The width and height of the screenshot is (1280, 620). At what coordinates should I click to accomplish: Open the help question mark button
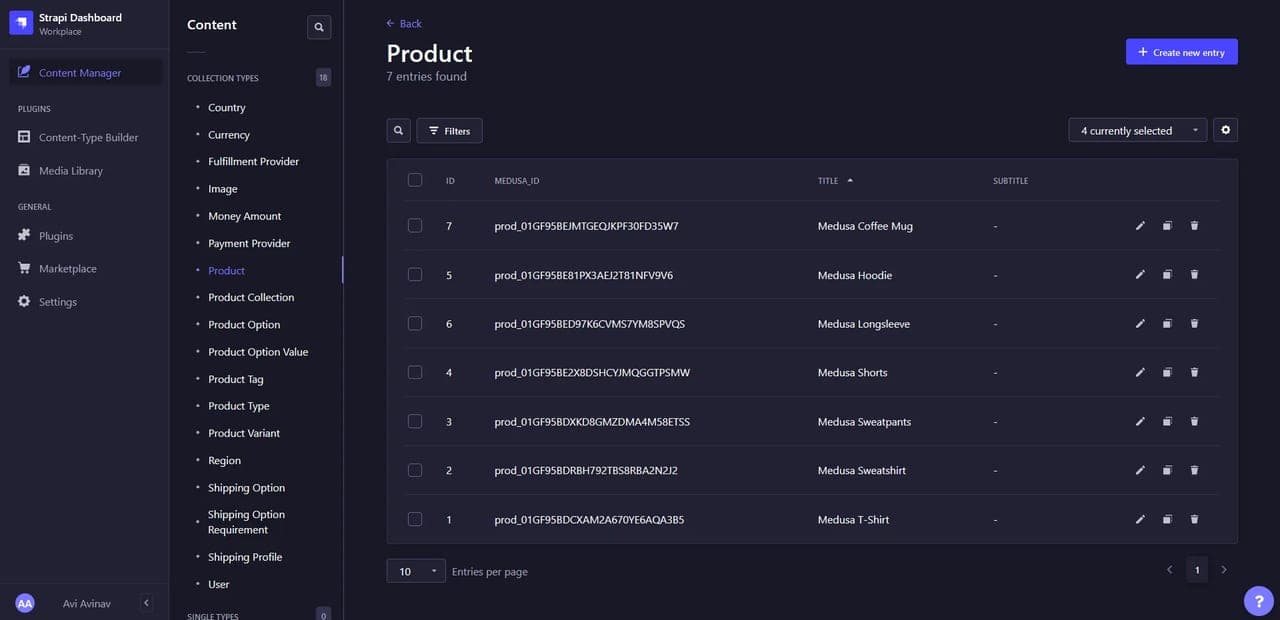1258,600
